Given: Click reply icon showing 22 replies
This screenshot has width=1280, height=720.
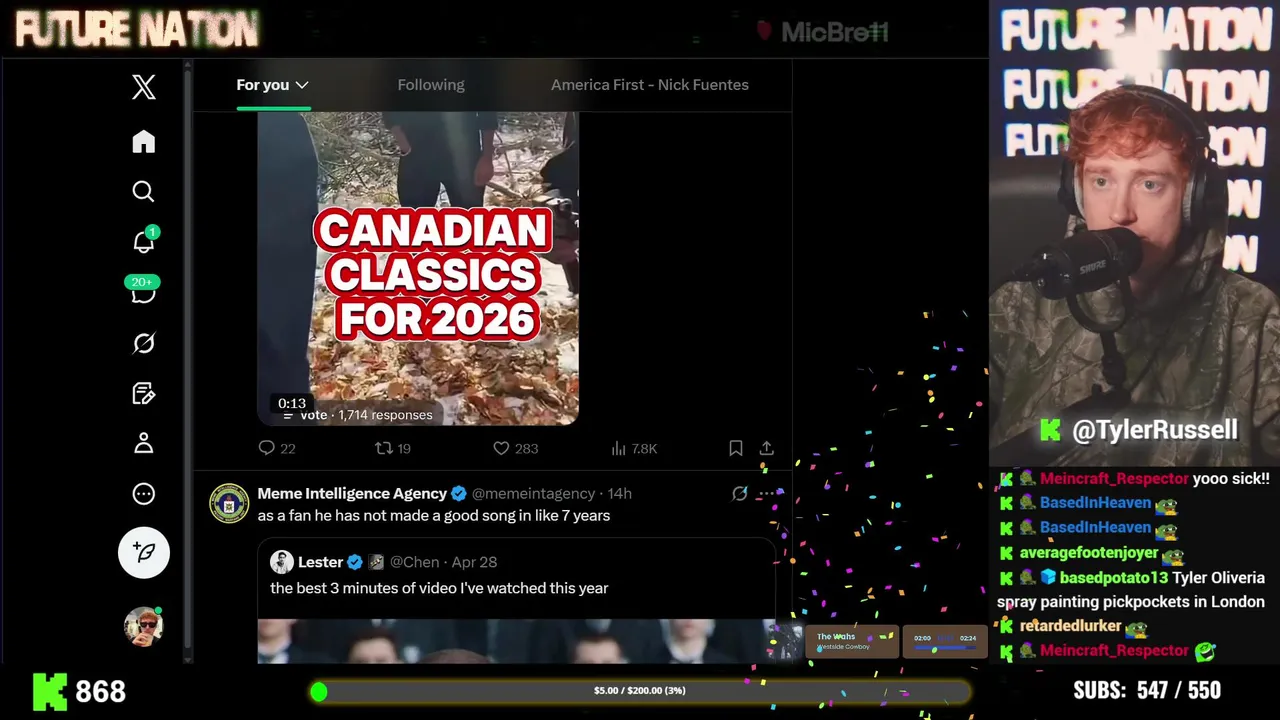Looking at the screenshot, I should click(x=267, y=448).
